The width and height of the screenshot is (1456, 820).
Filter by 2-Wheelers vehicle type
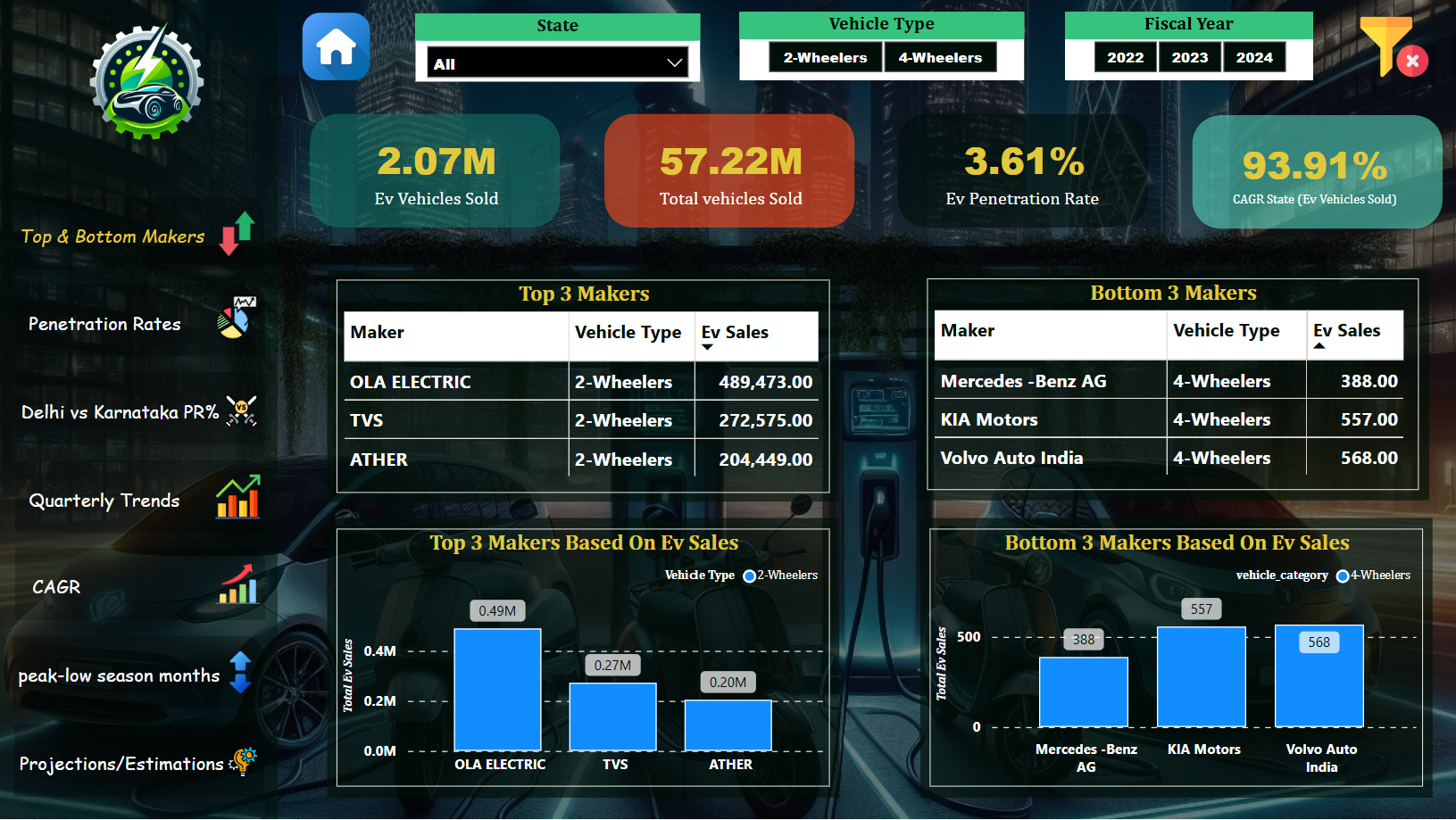pyautogui.click(x=826, y=58)
